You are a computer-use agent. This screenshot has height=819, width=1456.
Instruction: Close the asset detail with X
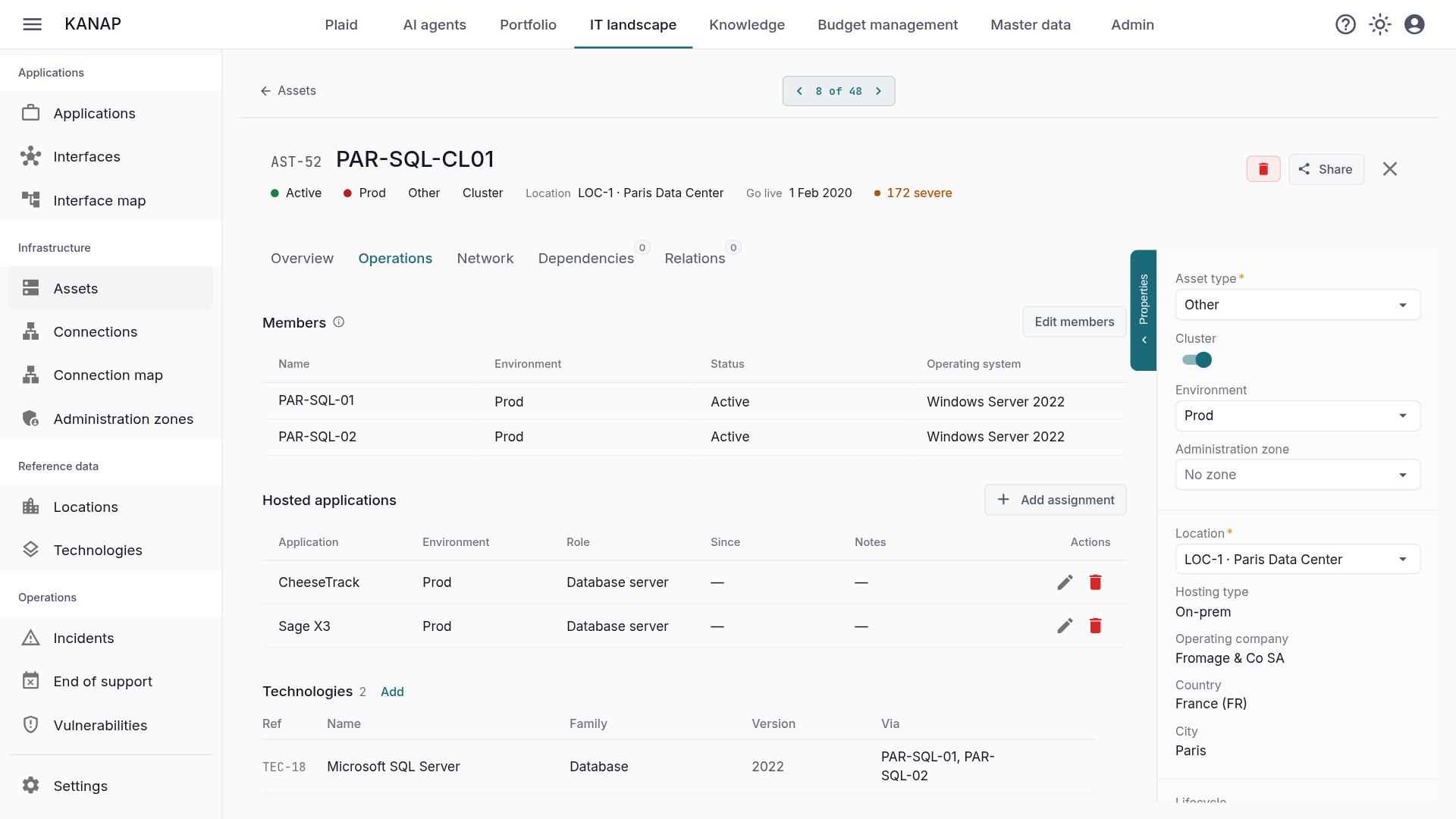(x=1389, y=169)
